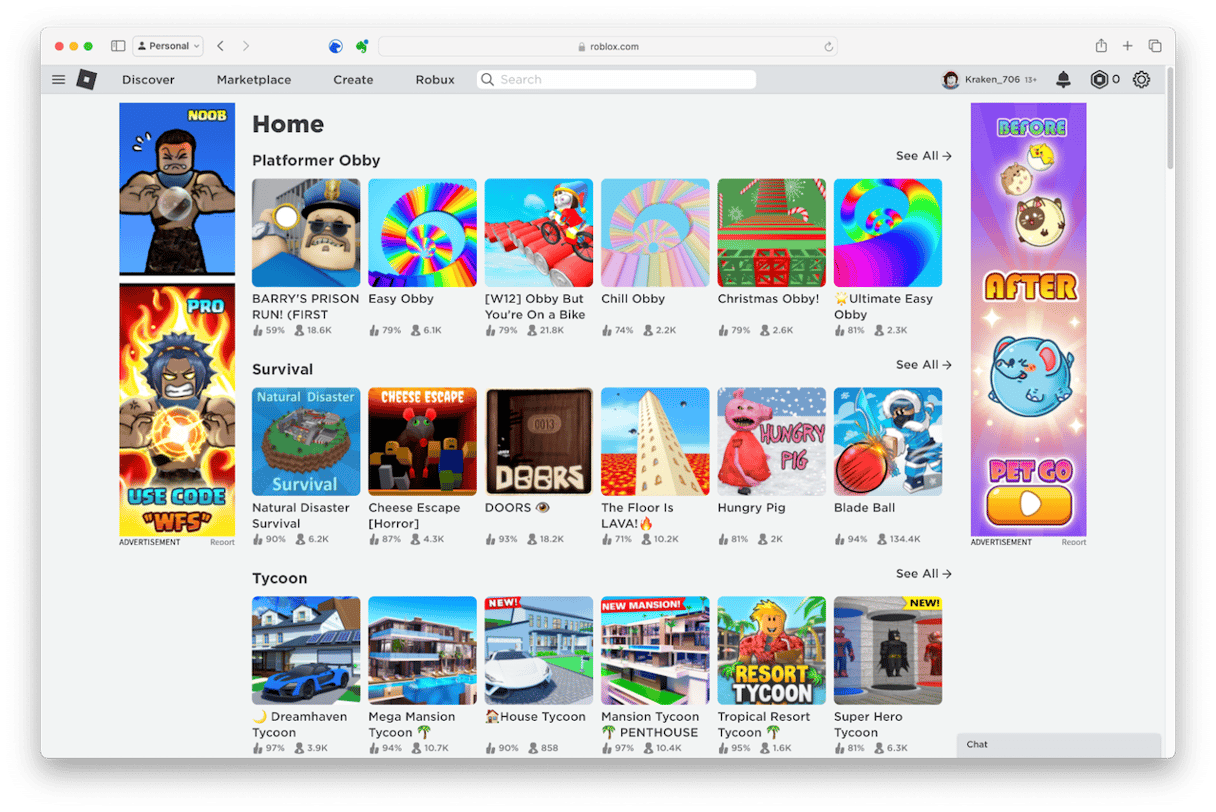The width and height of the screenshot is (1216, 812).
Task: Open Obby But You're On a Bike
Action: 539,233
